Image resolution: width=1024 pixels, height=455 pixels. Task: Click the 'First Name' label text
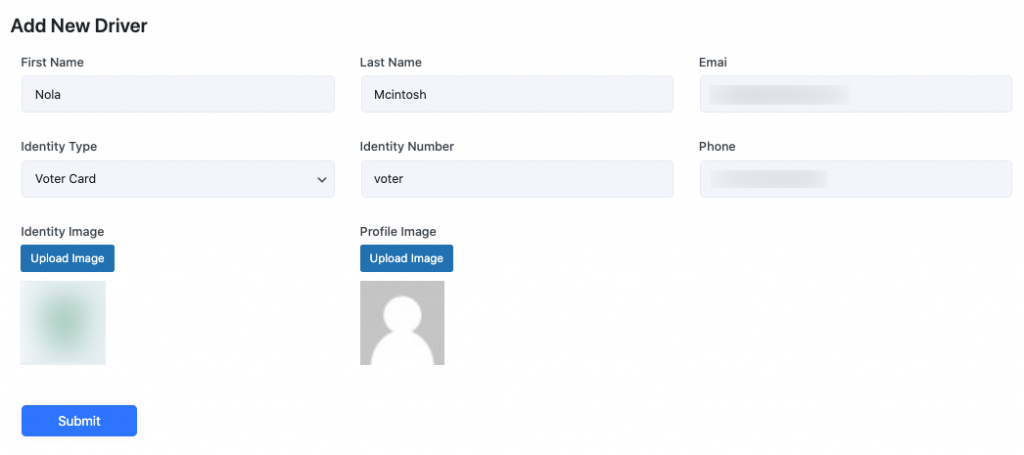pyautogui.click(x=52, y=62)
